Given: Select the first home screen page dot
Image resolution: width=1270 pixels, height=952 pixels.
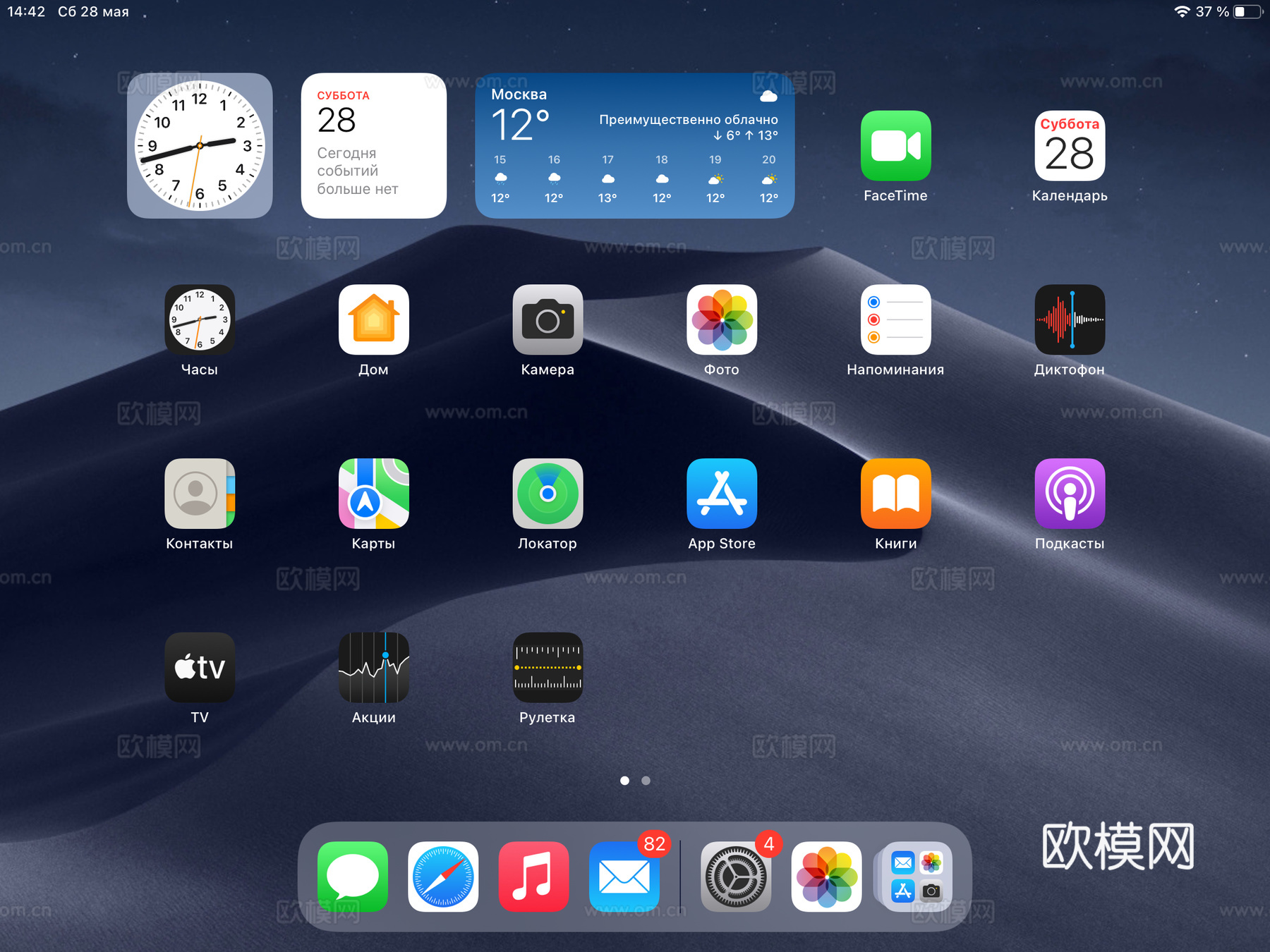Looking at the screenshot, I should pos(624,781).
